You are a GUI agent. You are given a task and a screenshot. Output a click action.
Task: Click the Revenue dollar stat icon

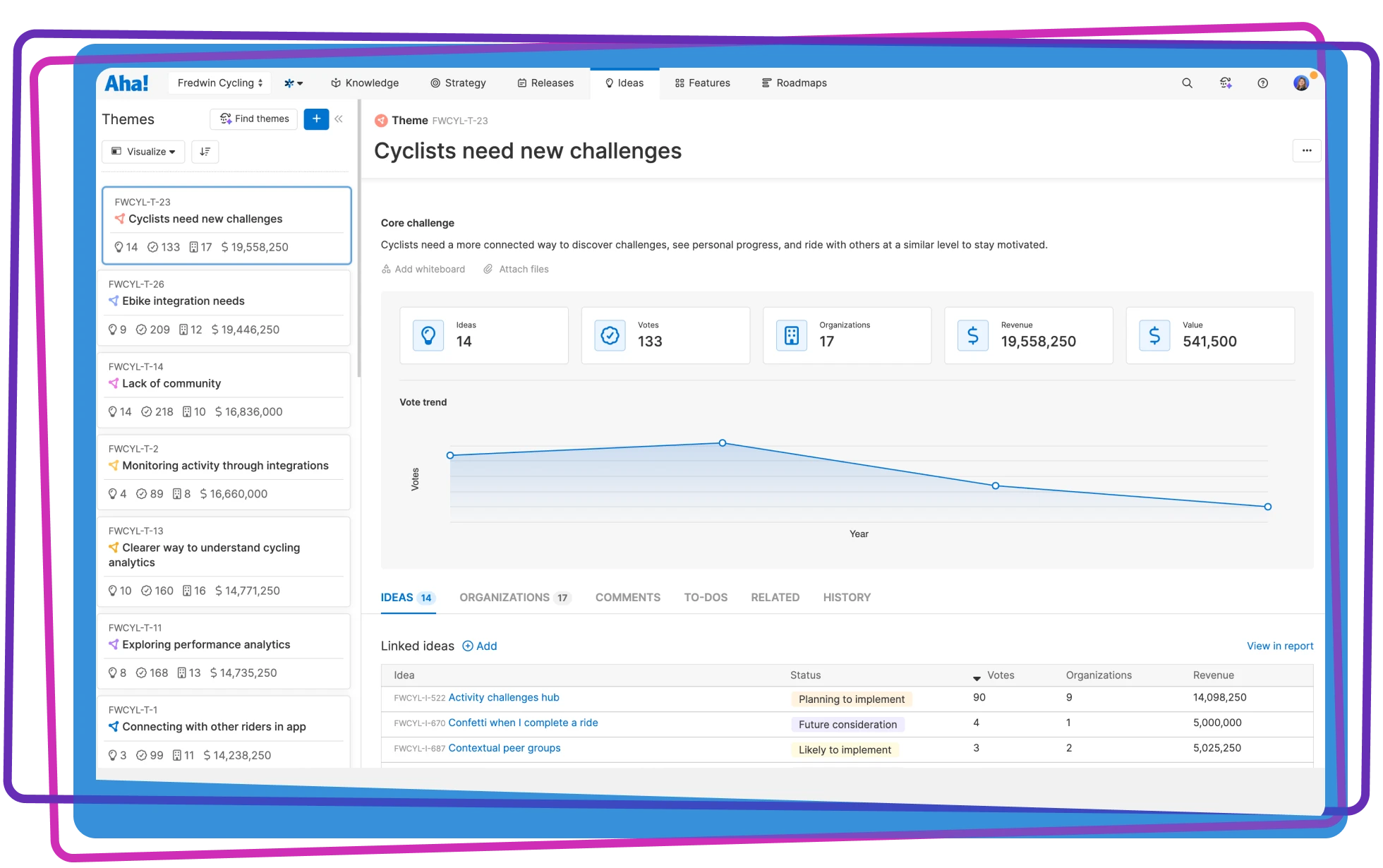973,335
